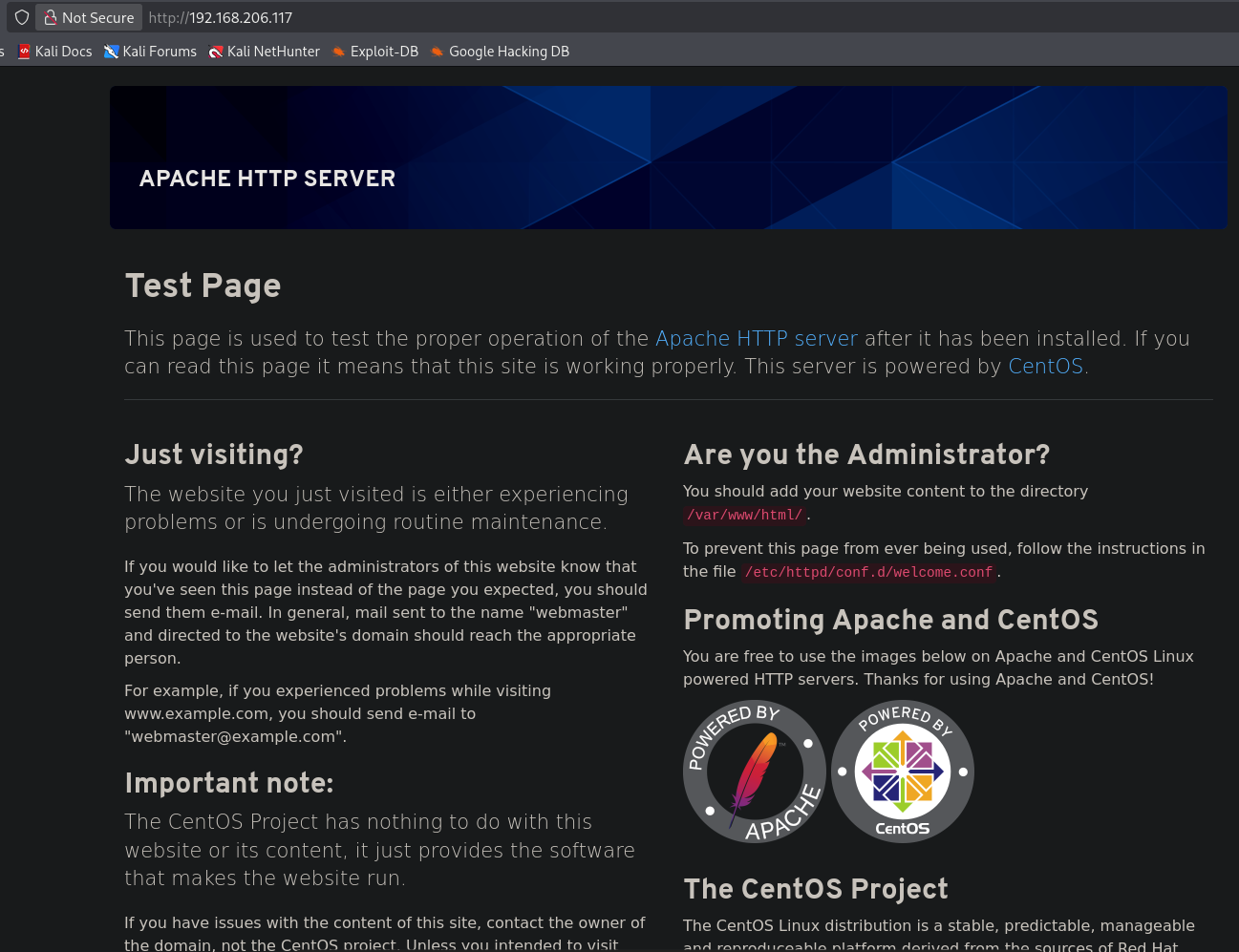The width and height of the screenshot is (1239, 952).
Task: Click the Powered by Apache badge
Action: [x=755, y=772]
